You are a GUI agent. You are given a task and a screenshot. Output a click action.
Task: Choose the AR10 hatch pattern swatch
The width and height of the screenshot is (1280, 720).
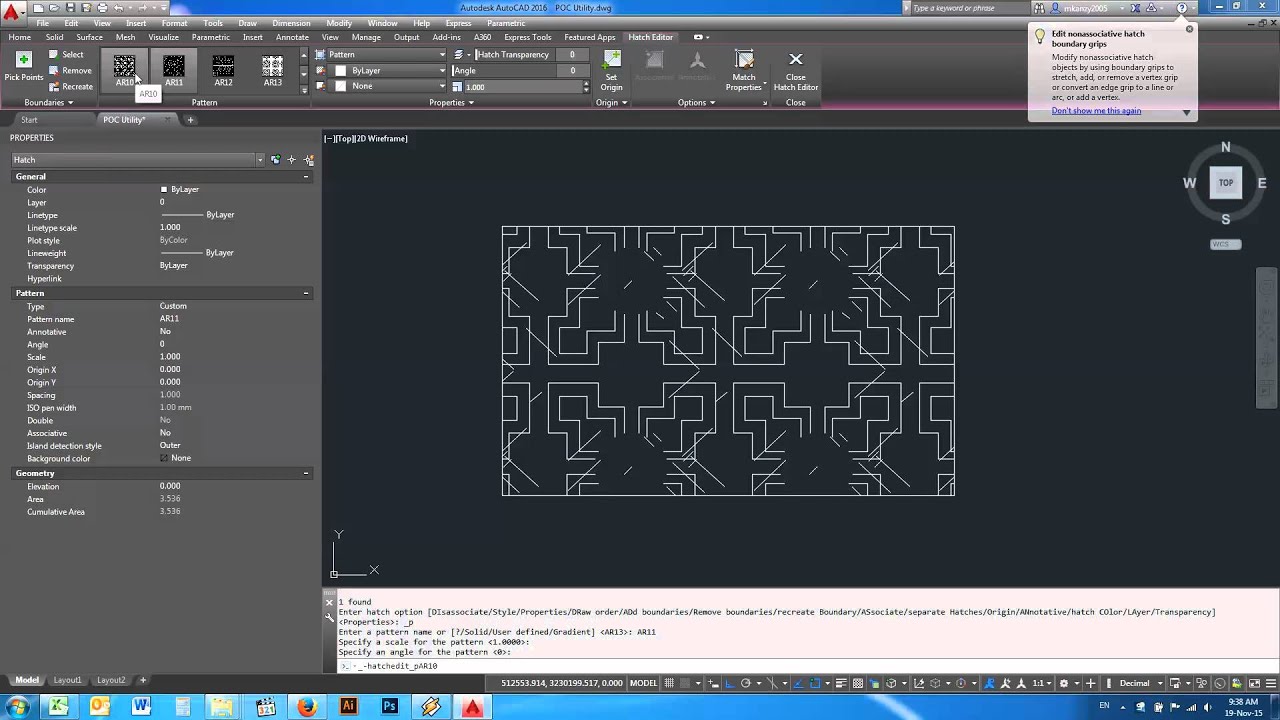coord(124,70)
